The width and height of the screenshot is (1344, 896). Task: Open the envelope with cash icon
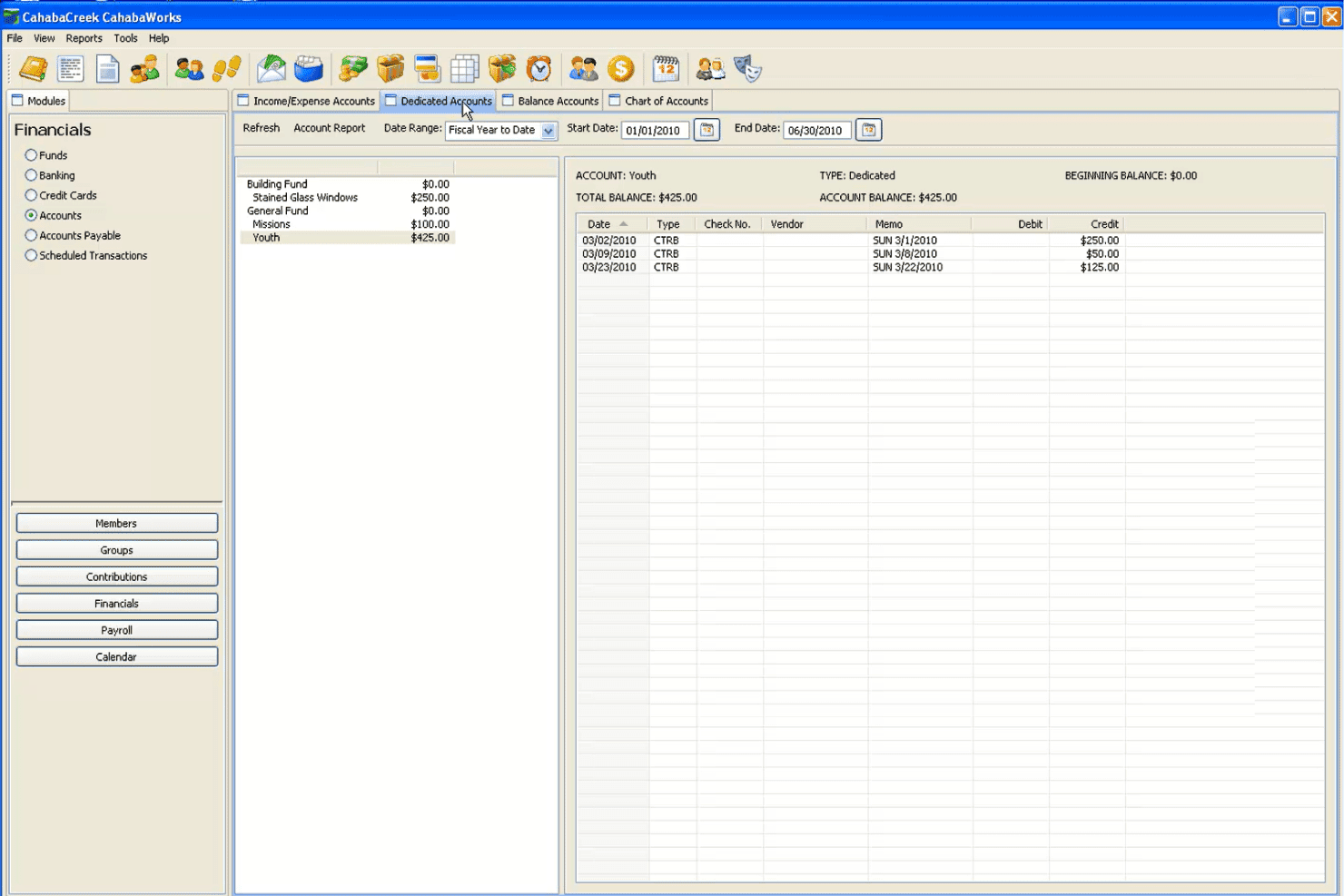coord(271,69)
